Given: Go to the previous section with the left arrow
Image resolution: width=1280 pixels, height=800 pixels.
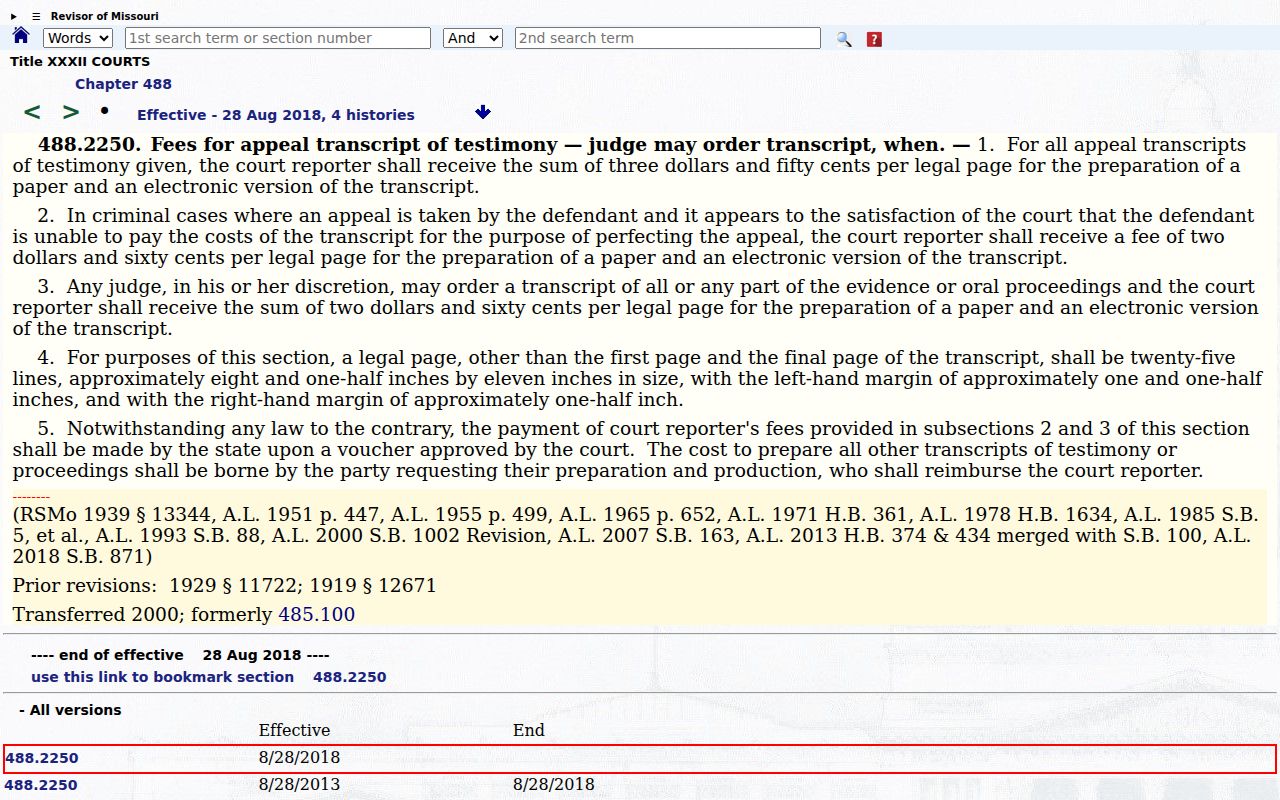Looking at the screenshot, I should pyautogui.click(x=32, y=113).
